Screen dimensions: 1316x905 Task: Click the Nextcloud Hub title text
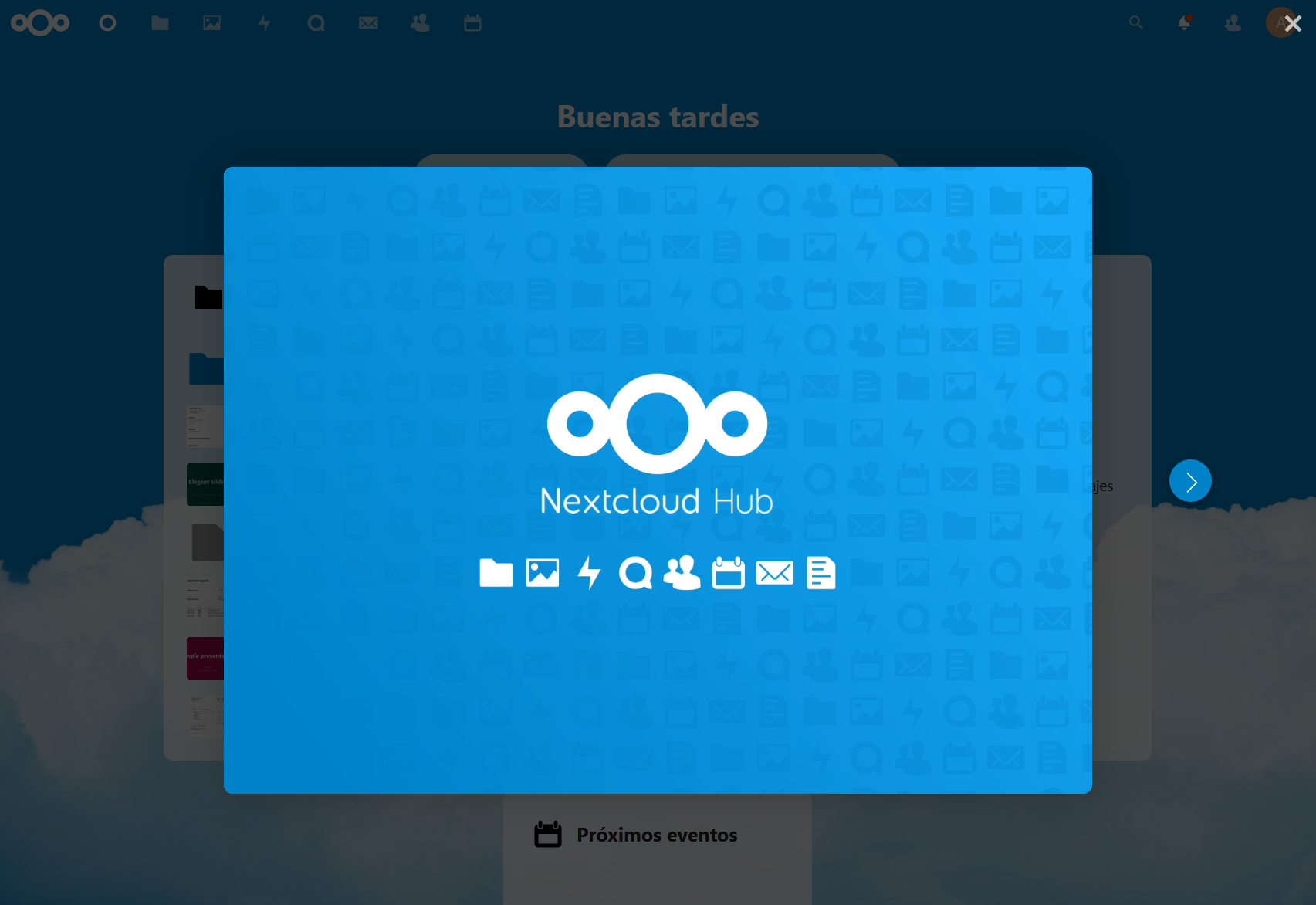point(657,501)
